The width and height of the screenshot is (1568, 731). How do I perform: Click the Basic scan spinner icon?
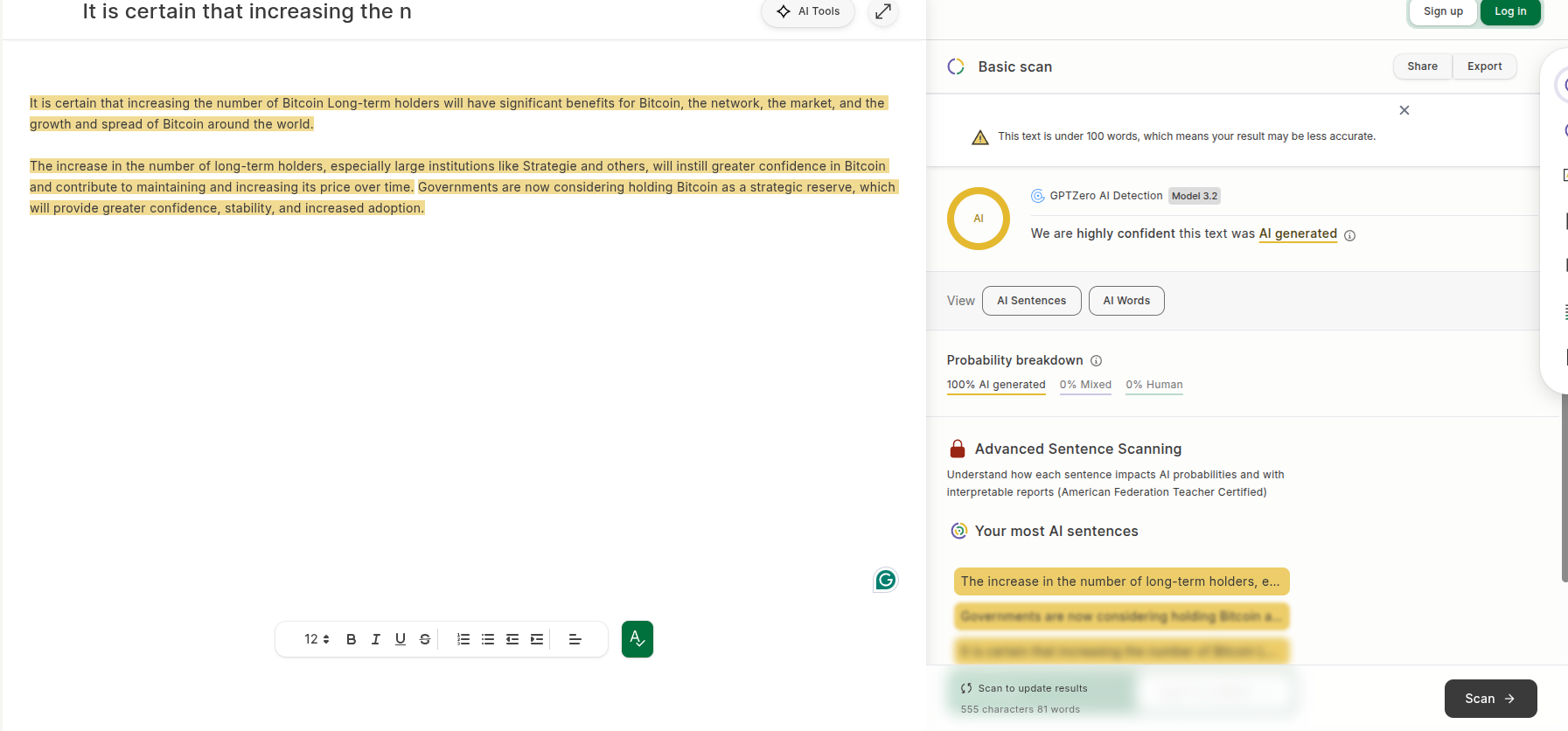[956, 66]
